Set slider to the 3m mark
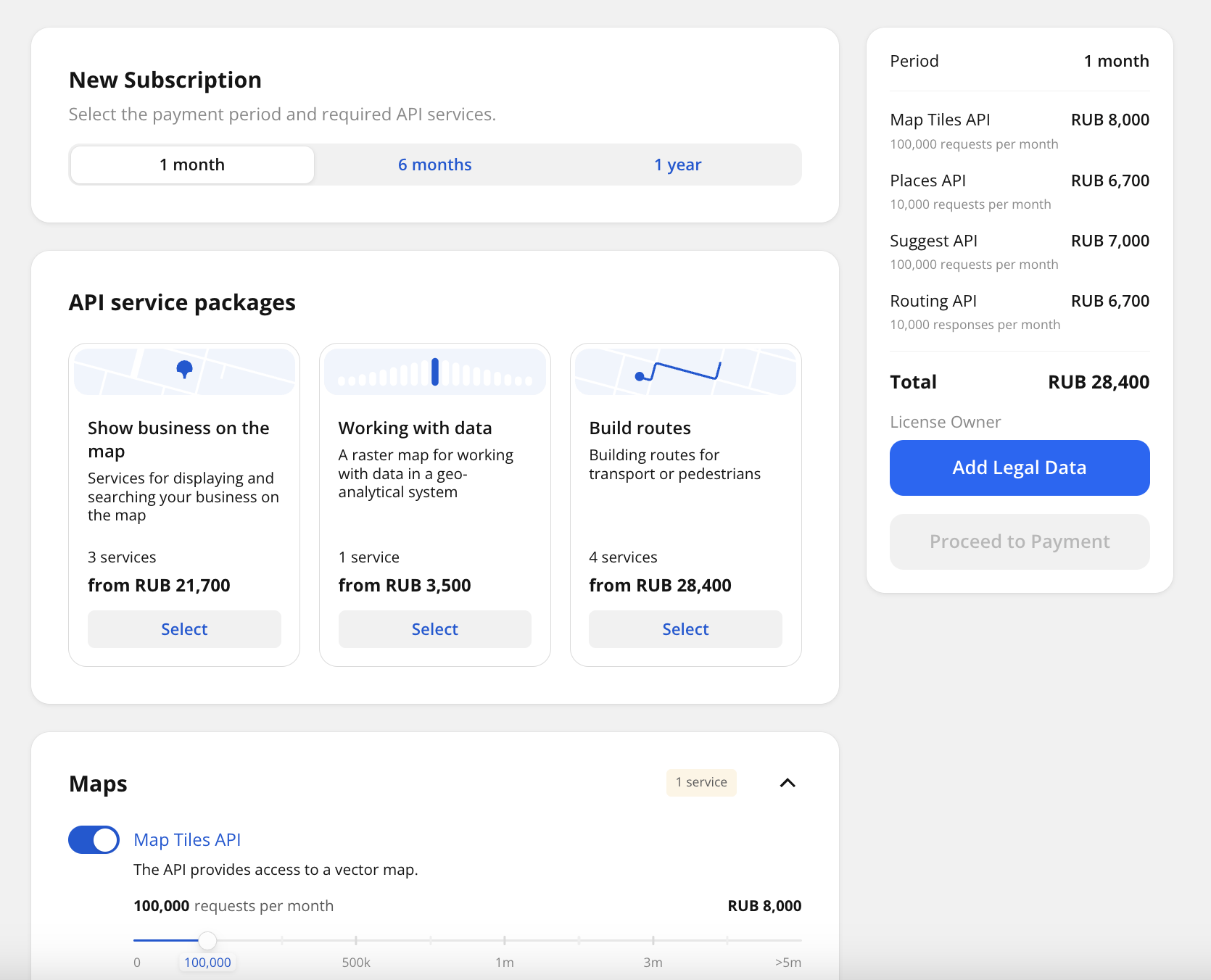Viewport: 1211px width, 980px height. [x=653, y=940]
